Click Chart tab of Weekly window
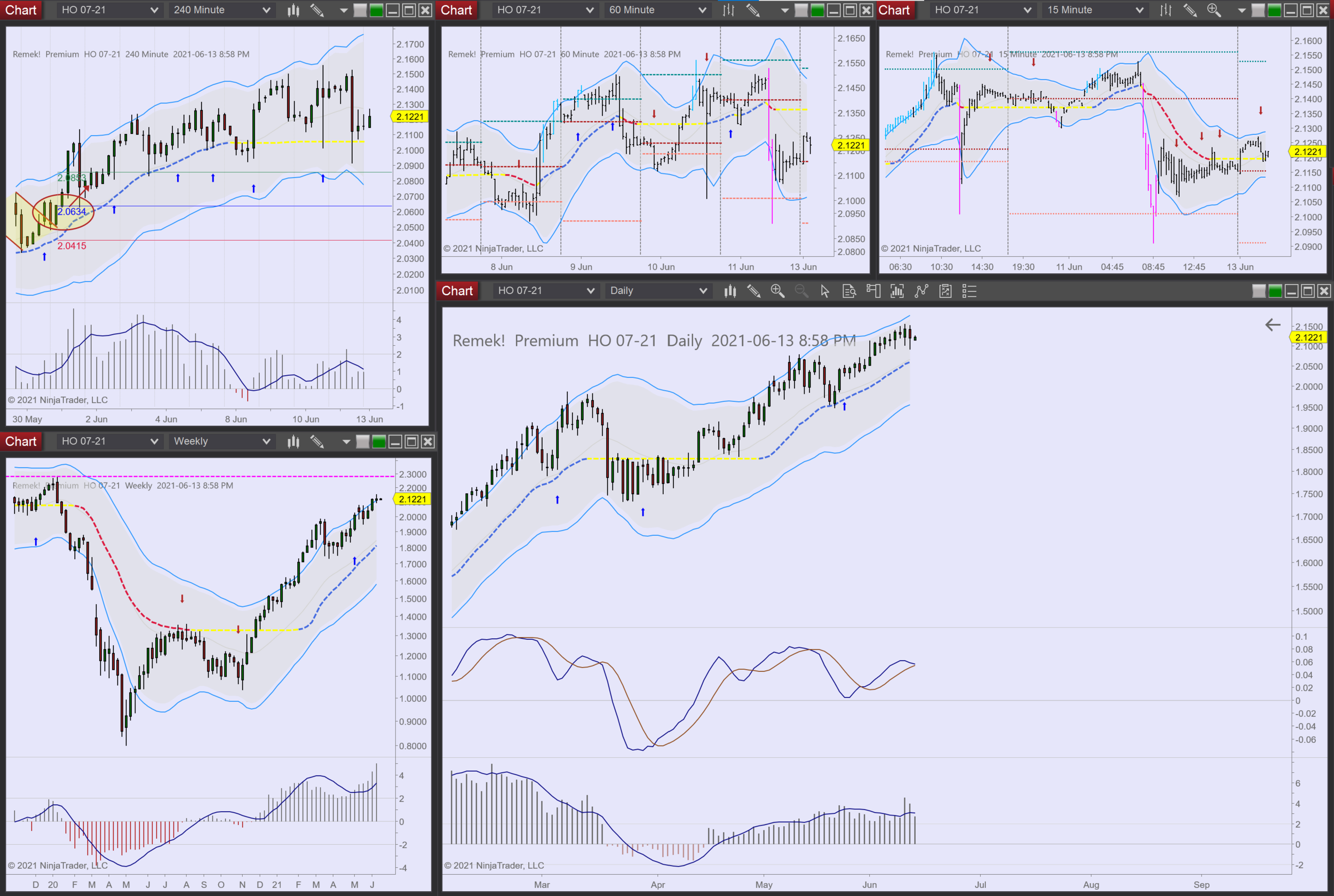This screenshot has height=896, width=1334. 21,441
